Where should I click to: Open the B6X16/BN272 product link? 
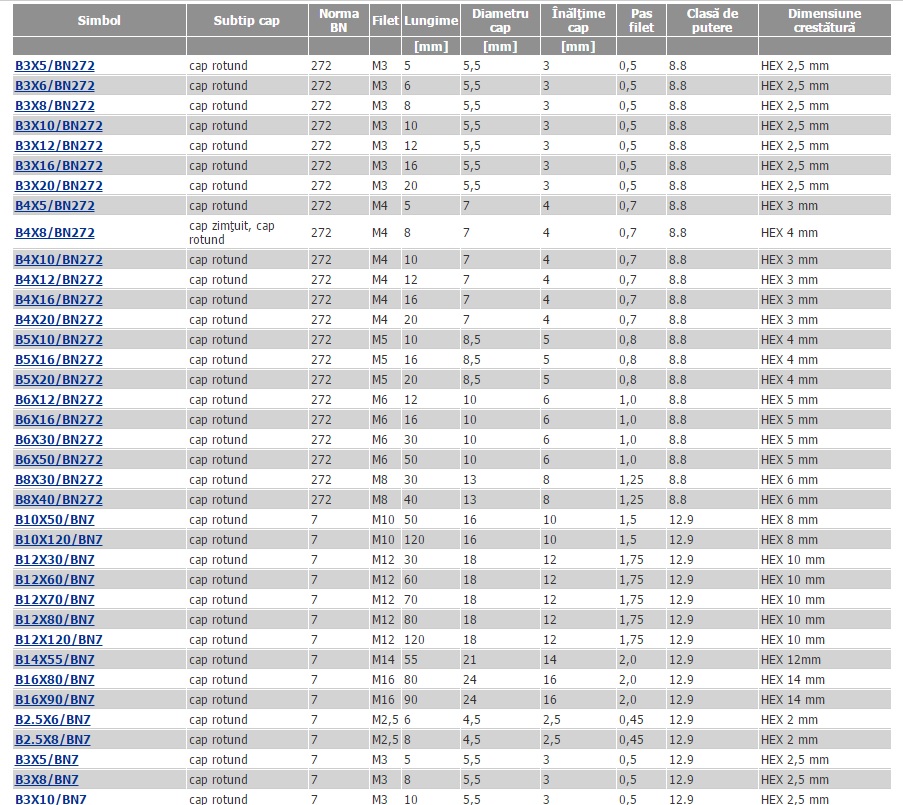(x=59, y=420)
